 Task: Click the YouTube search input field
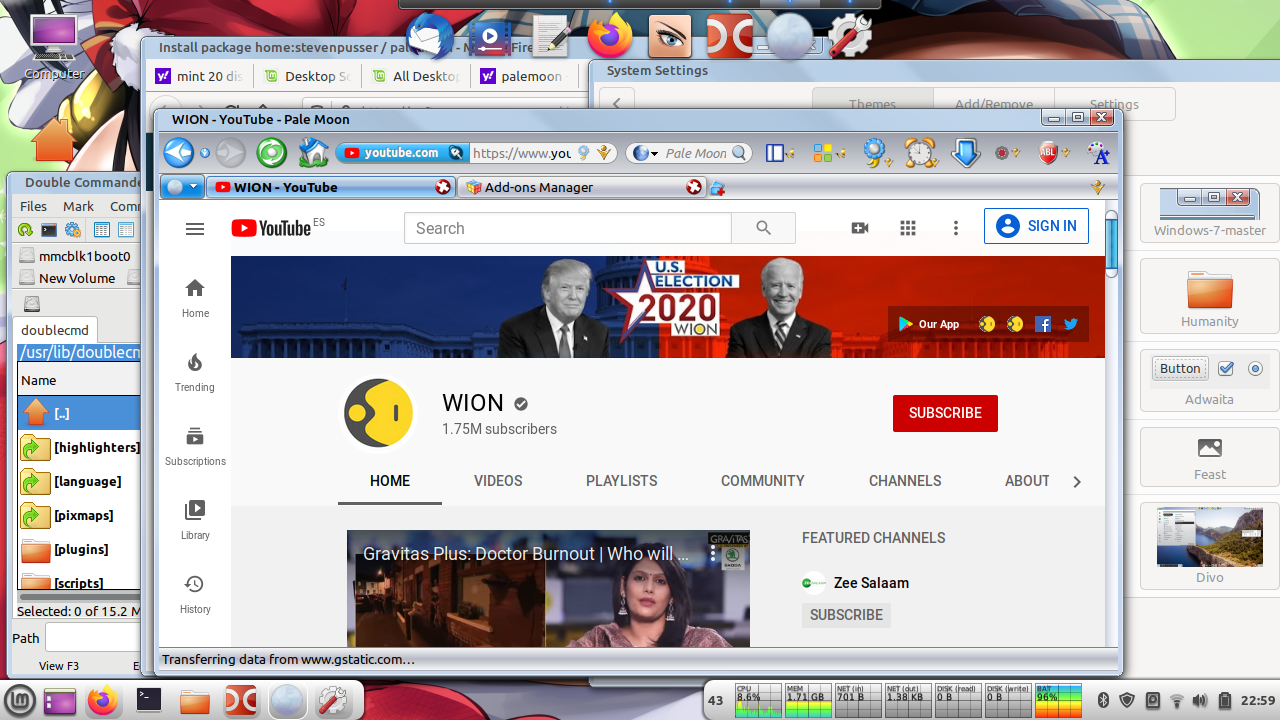click(568, 228)
